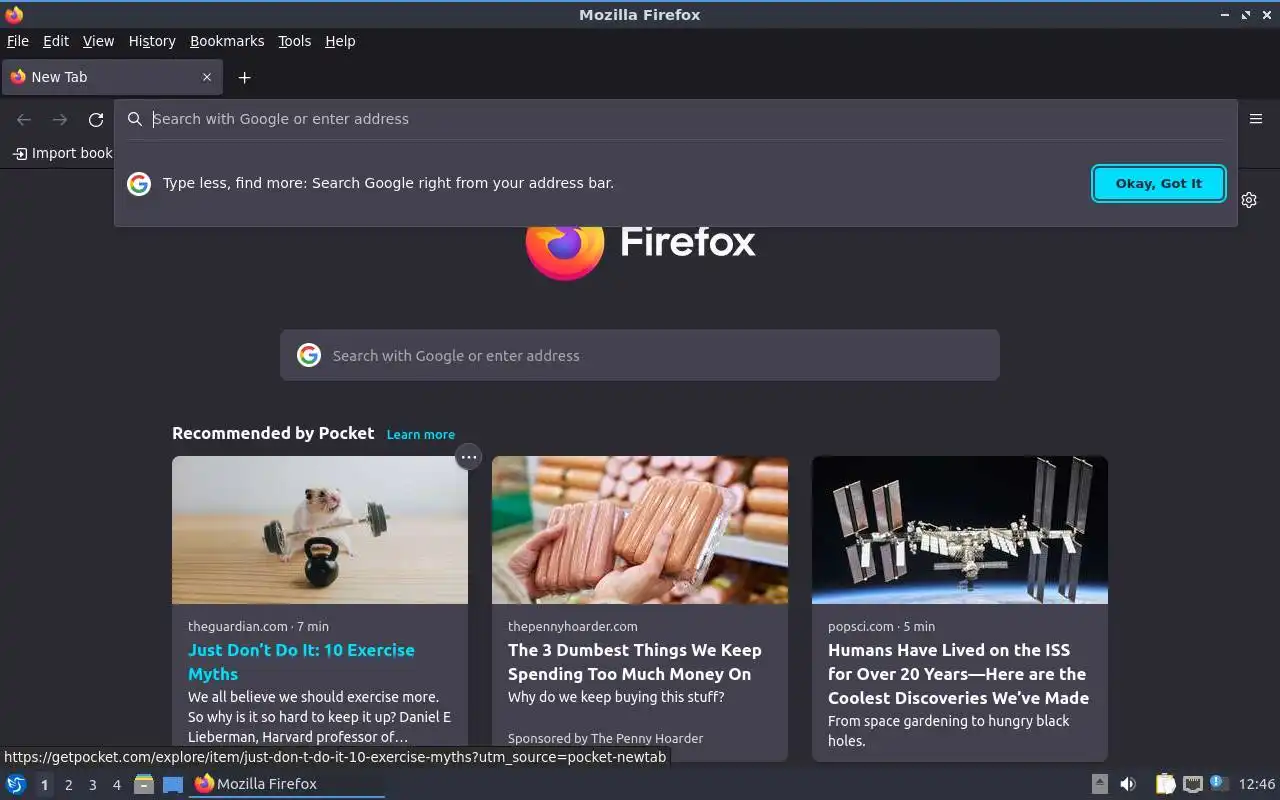Click Recommended by Pocket heading
The width and height of the screenshot is (1280, 800).
pos(273,433)
